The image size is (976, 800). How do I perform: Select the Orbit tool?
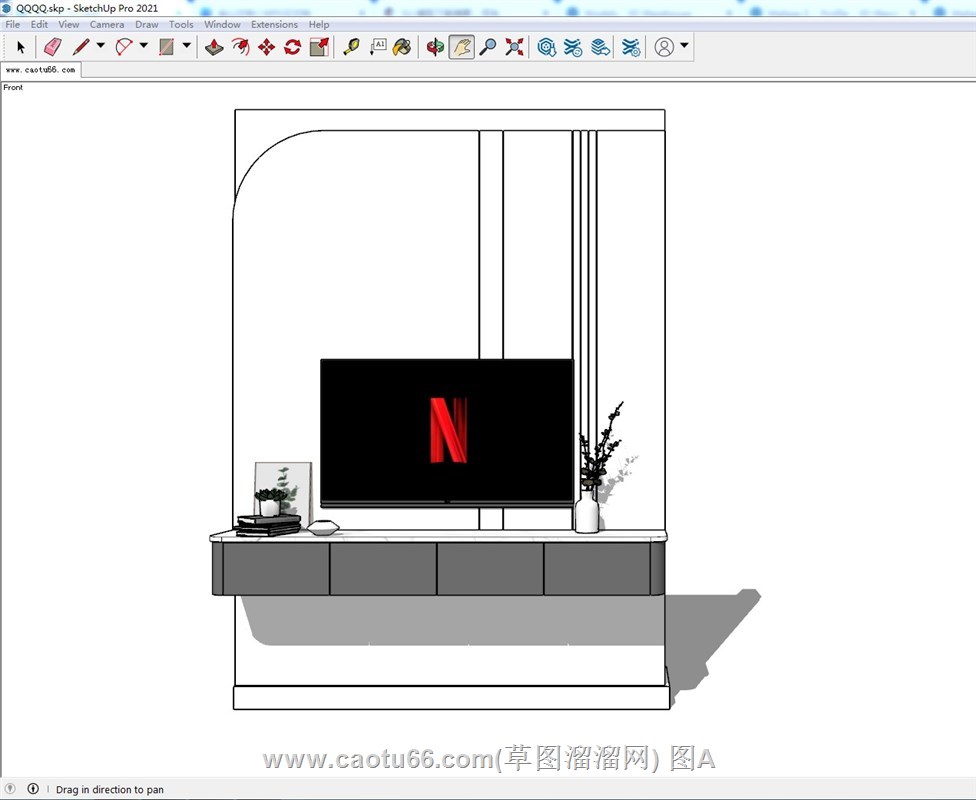tap(435, 47)
